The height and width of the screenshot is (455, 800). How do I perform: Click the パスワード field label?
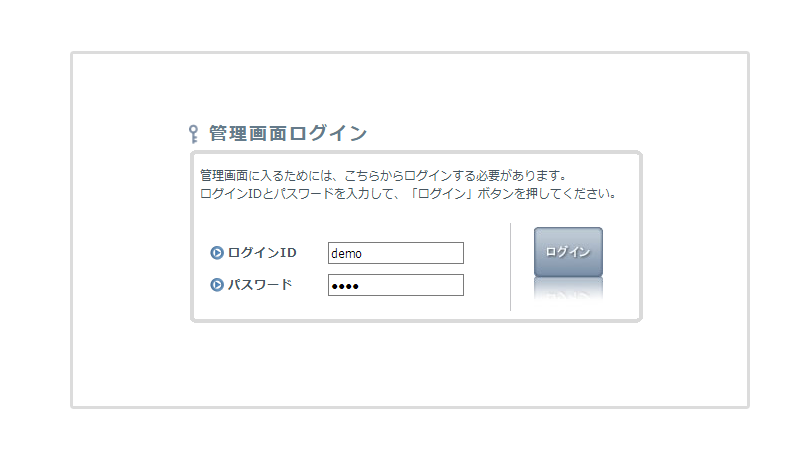coord(260,285)
